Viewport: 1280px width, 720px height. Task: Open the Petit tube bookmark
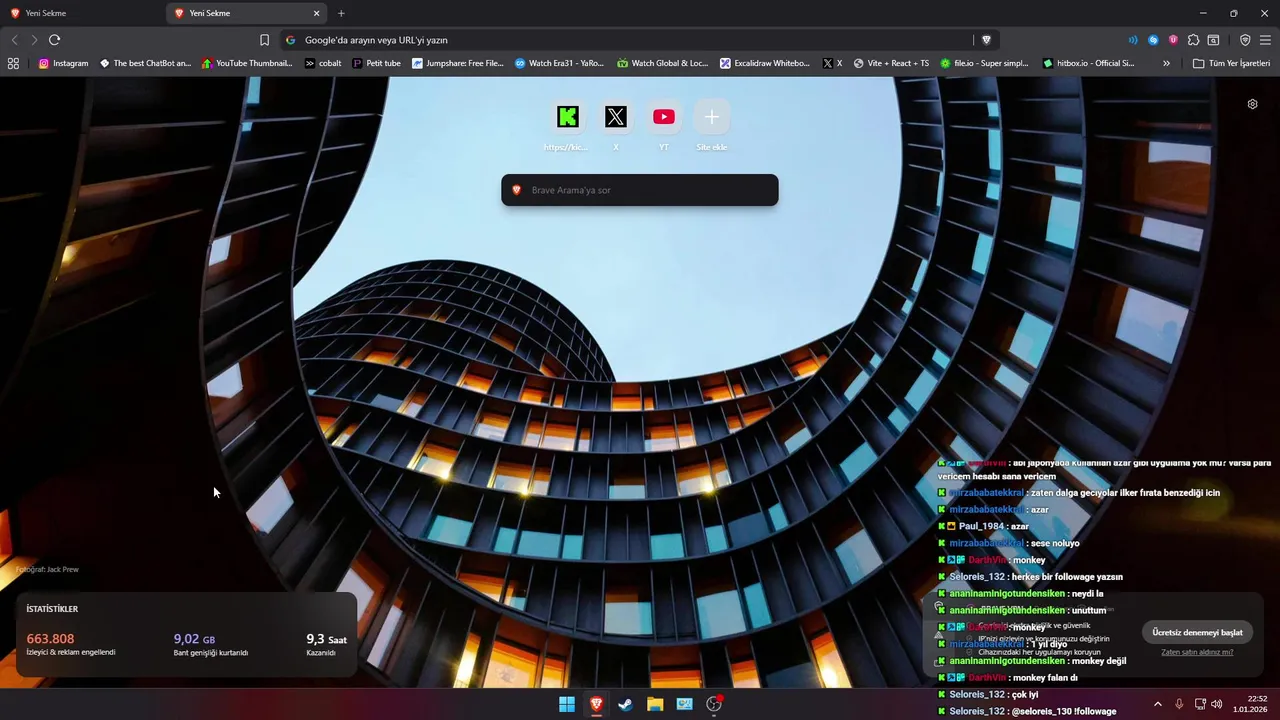pos(377,63)
